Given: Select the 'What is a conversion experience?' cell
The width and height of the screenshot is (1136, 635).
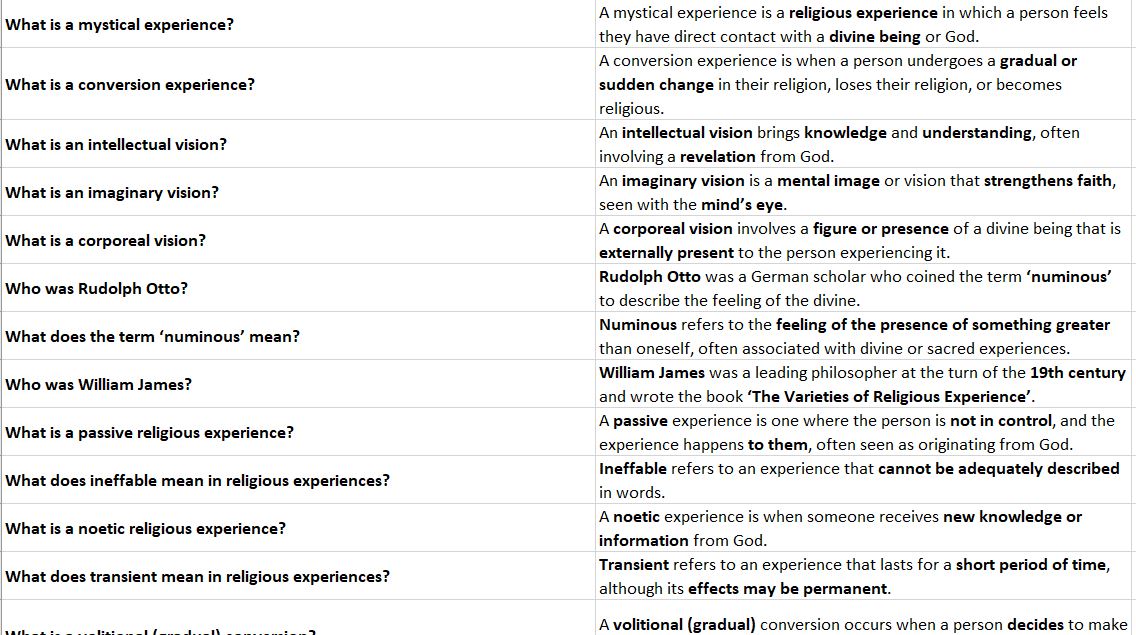Looking at the screenshot, I should click(x=130, y=84).
